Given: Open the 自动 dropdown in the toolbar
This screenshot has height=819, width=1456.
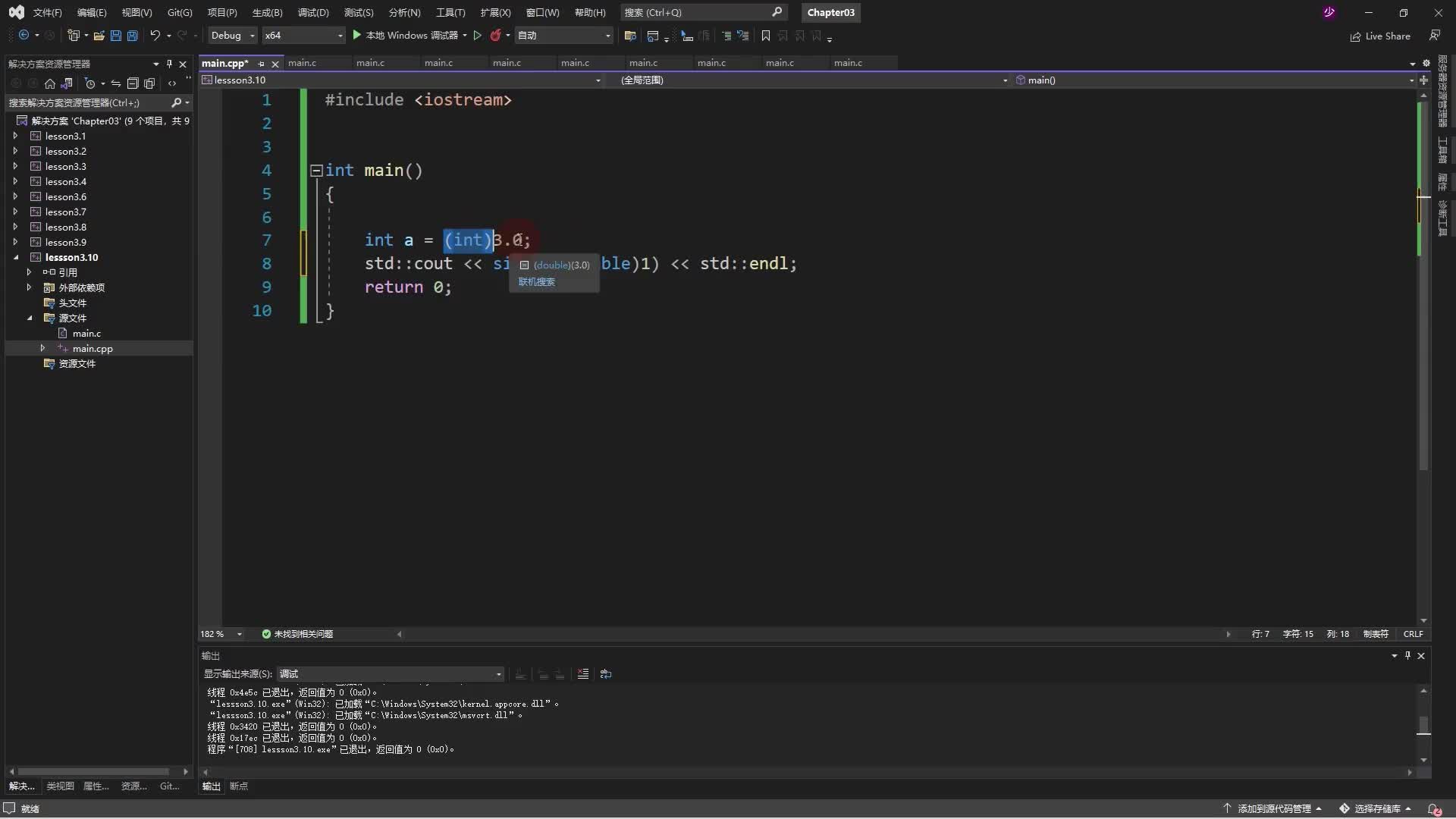Looking at the screenshot, I should tap(564, 35).
